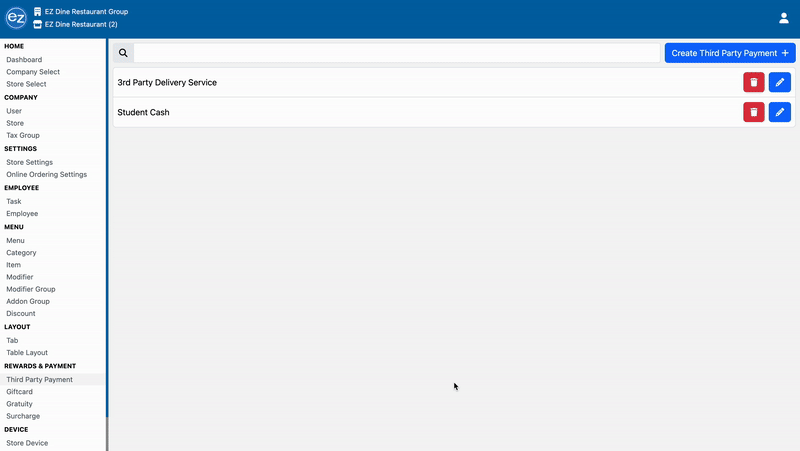Click the company building icon in header
The height and width of the screenshot is (451, 800).
coord(37,11)
